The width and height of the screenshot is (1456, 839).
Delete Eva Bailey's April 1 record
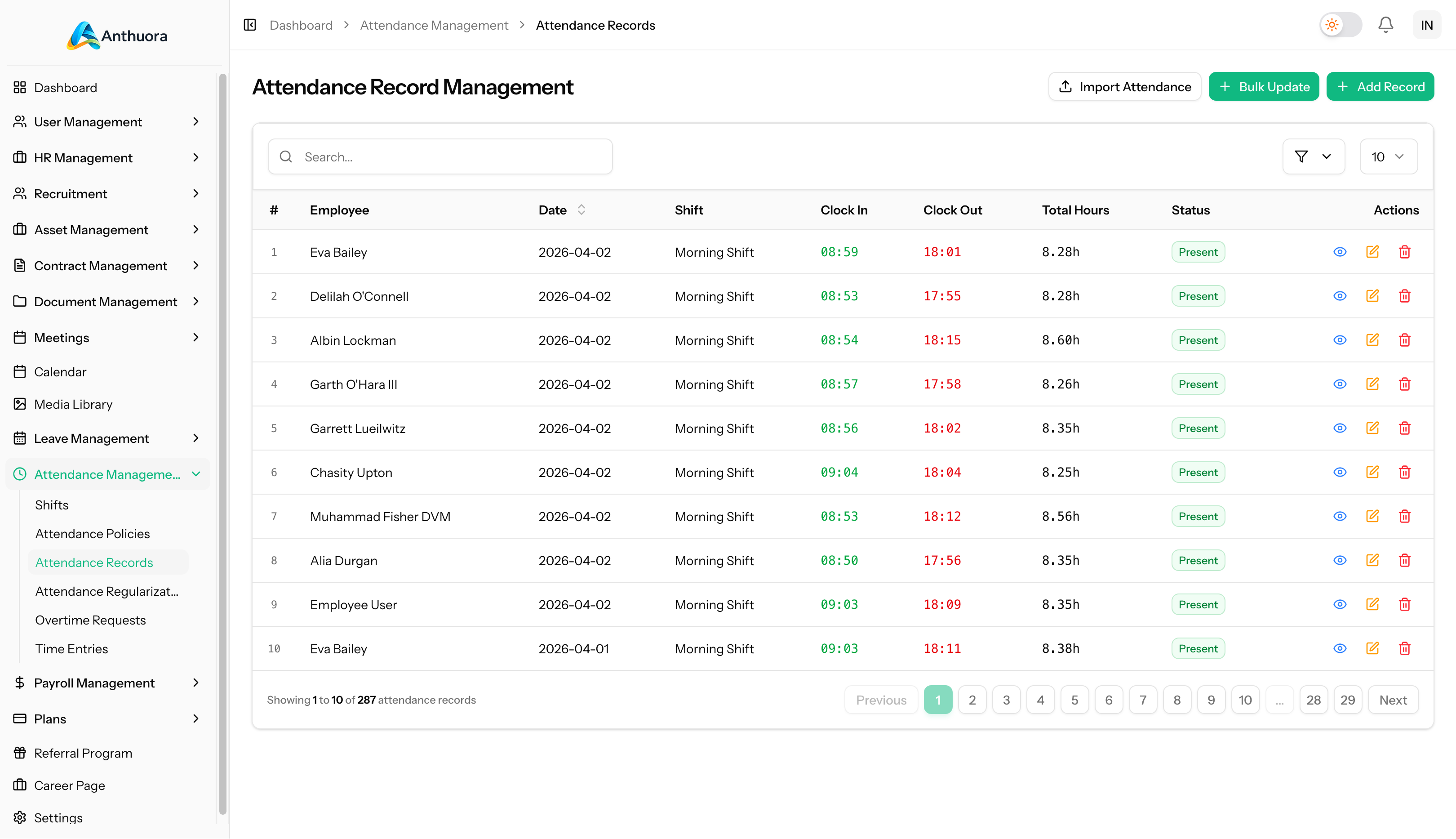pyautogui.click(x=1405, y=648)
